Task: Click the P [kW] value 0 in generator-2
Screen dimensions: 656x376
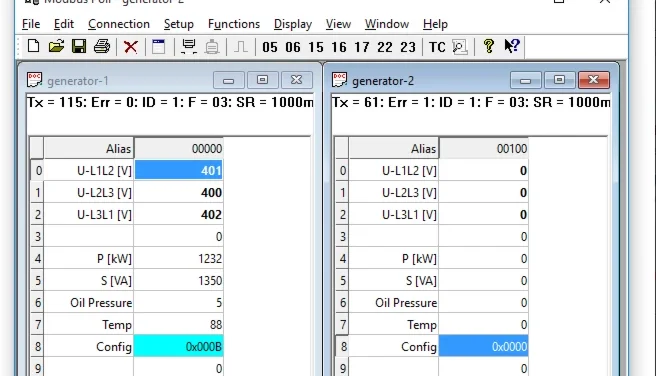Action: coord(484,258)
